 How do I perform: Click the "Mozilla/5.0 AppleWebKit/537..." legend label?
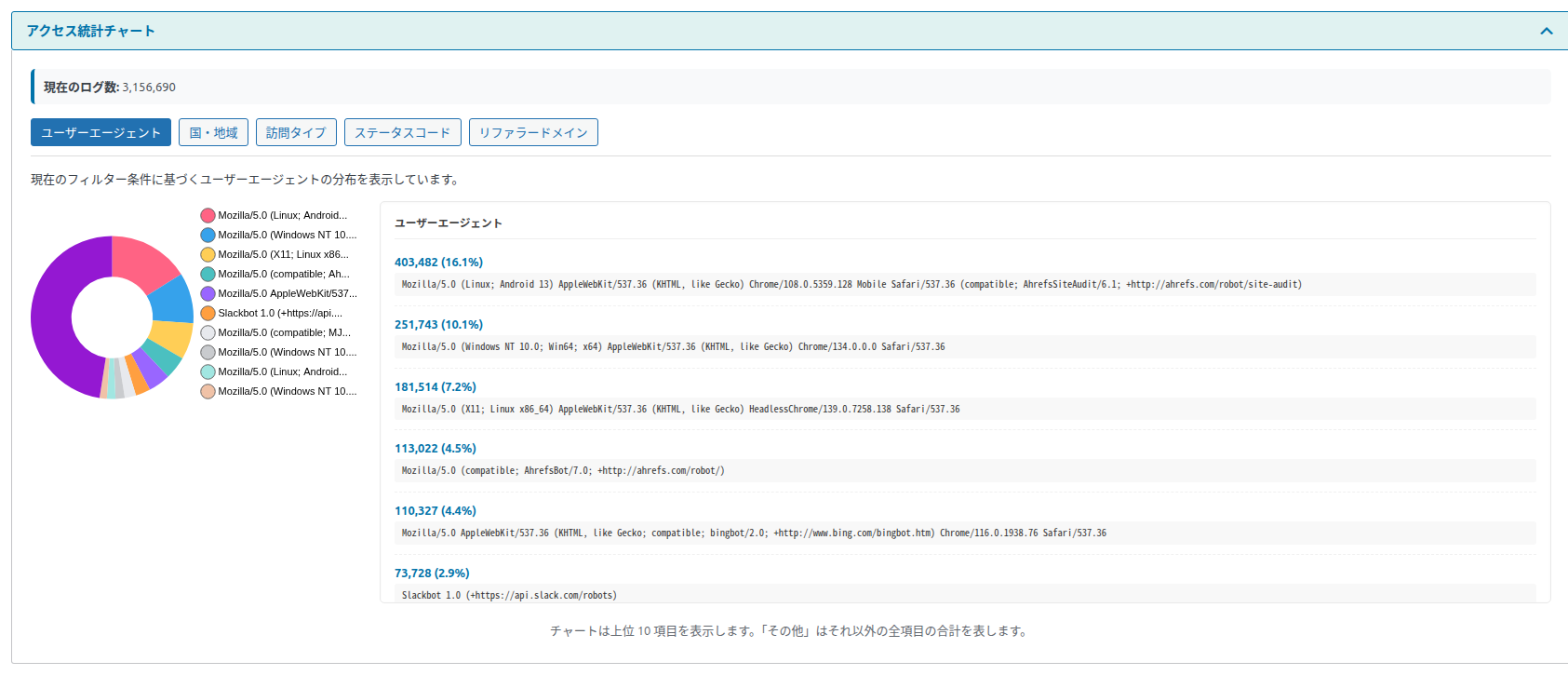(288, 293)
